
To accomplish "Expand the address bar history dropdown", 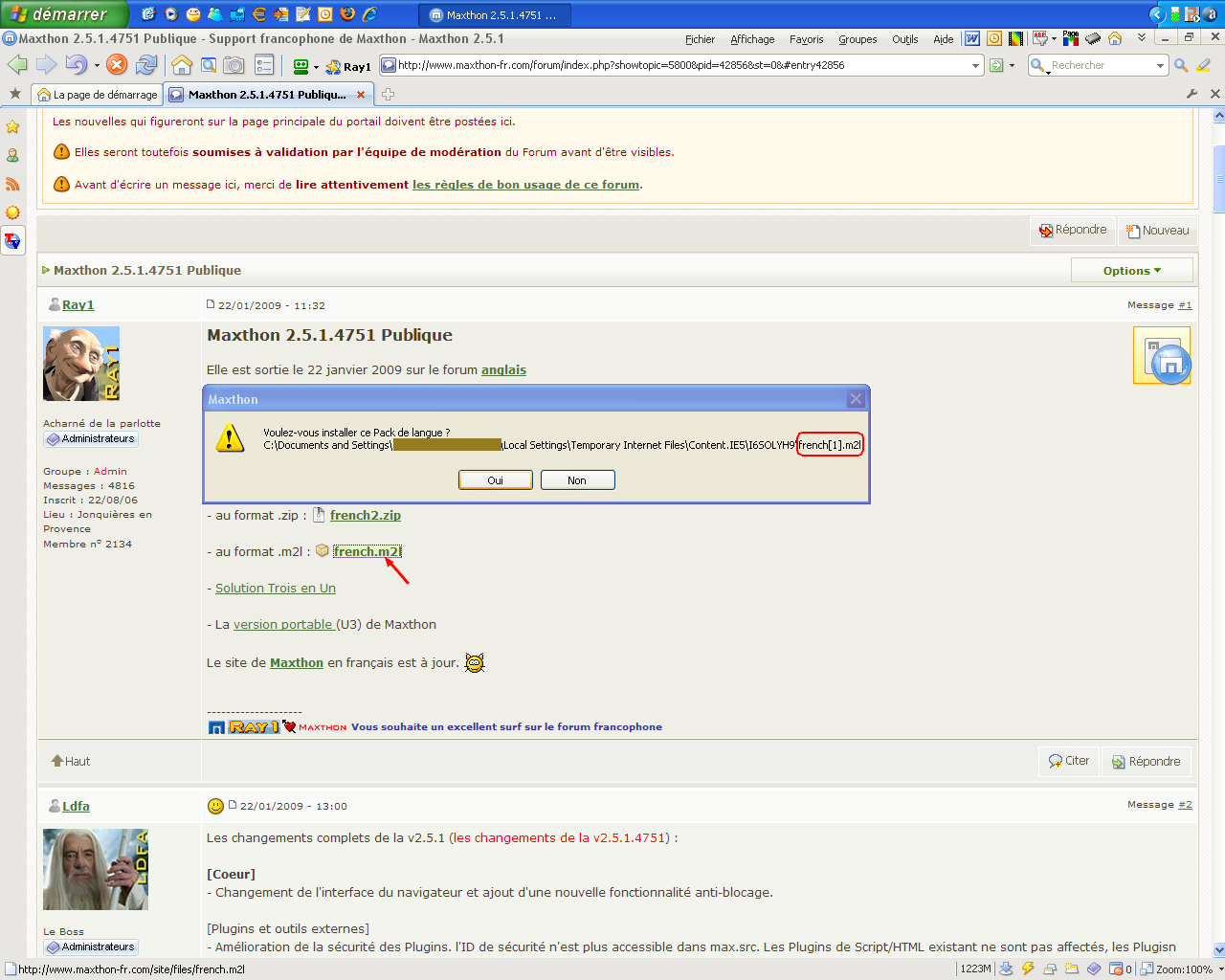I will point(975,66).
